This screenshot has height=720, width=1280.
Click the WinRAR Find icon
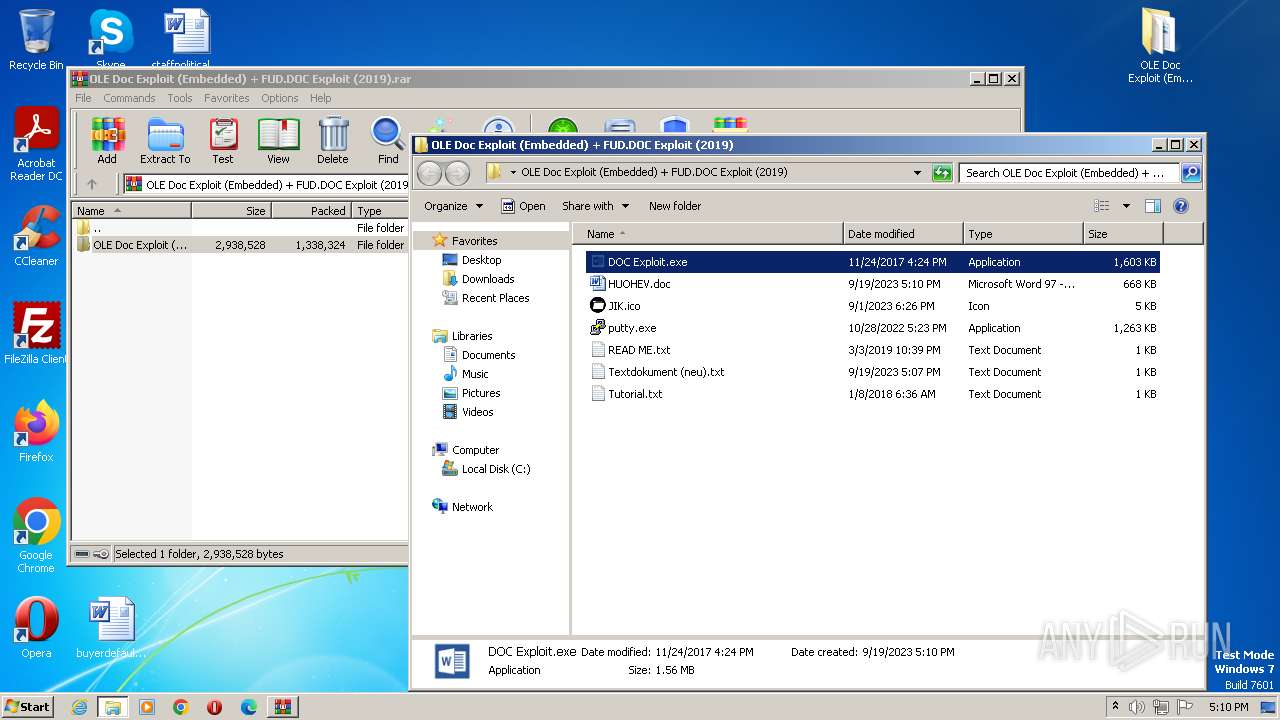[x=388, y=141]
